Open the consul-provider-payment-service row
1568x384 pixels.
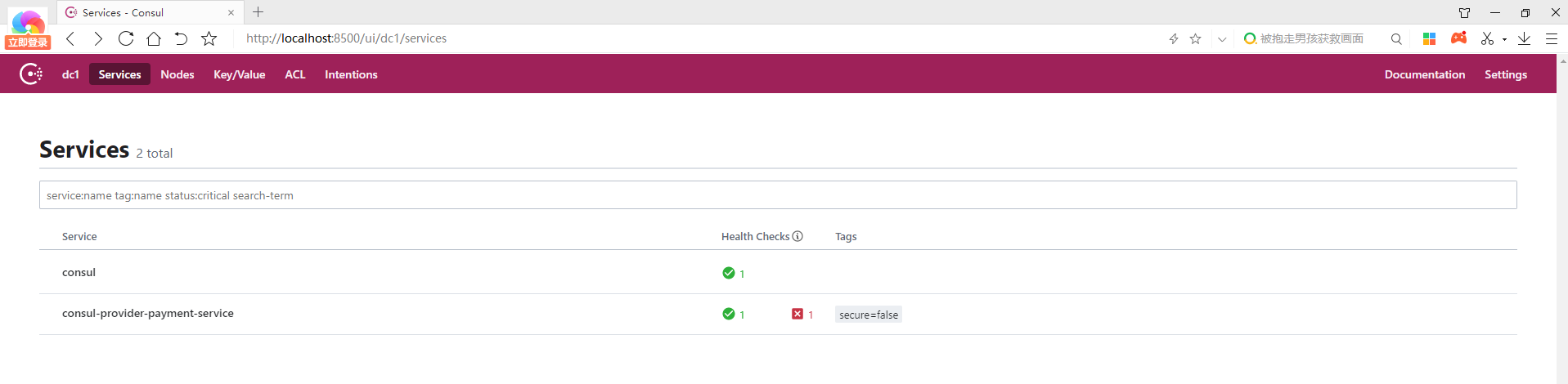pyautogui.click(x=778, y=314)
